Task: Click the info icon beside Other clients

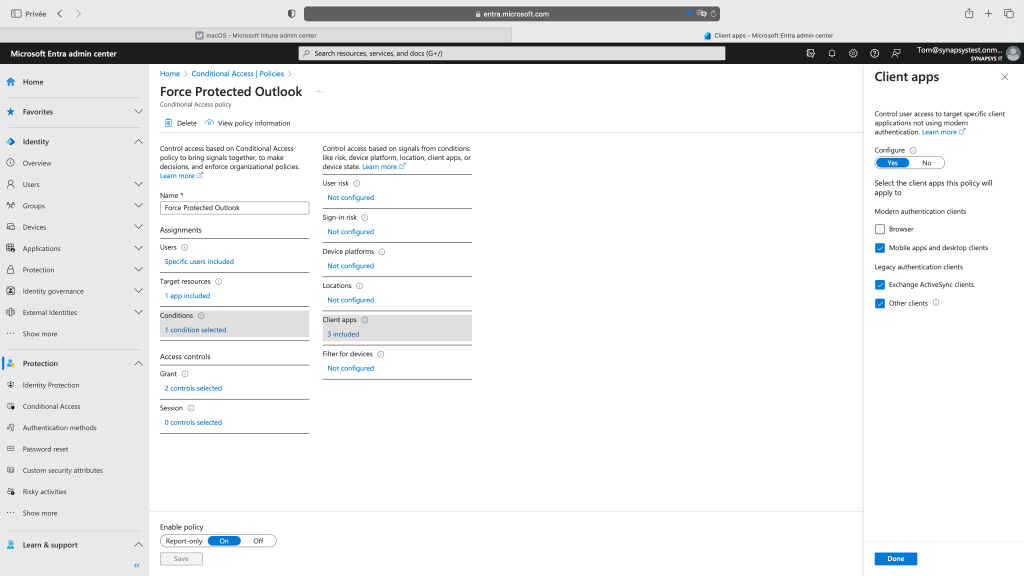Action: click(936, 303)
